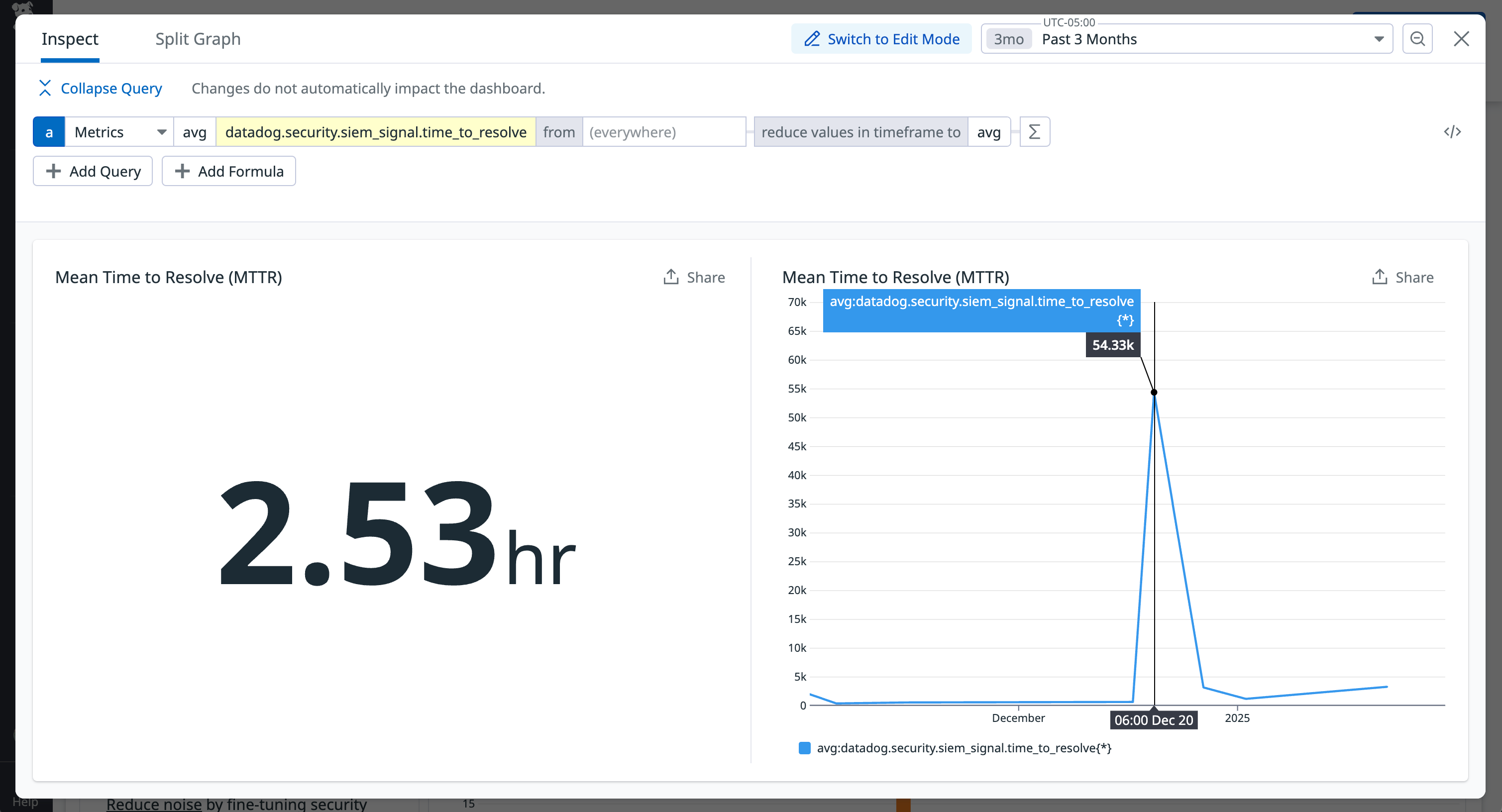Click the (everywhere) from filter field
The image size is (1502, 812).
[664, 132]
